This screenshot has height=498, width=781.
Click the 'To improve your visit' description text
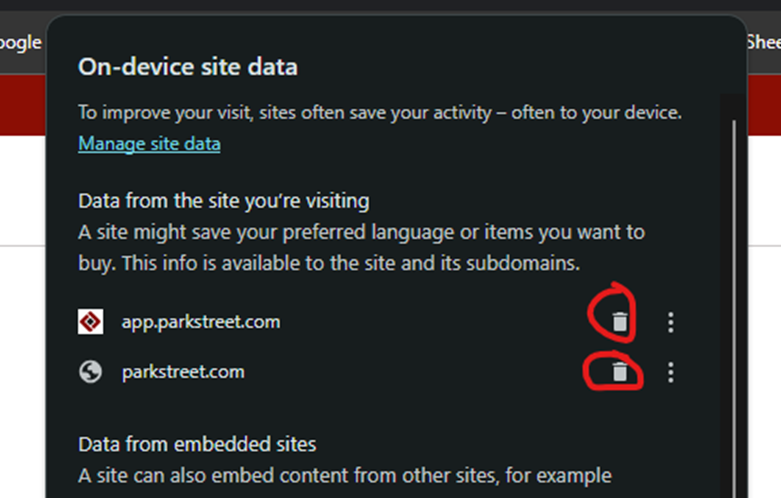coord(380,113)
